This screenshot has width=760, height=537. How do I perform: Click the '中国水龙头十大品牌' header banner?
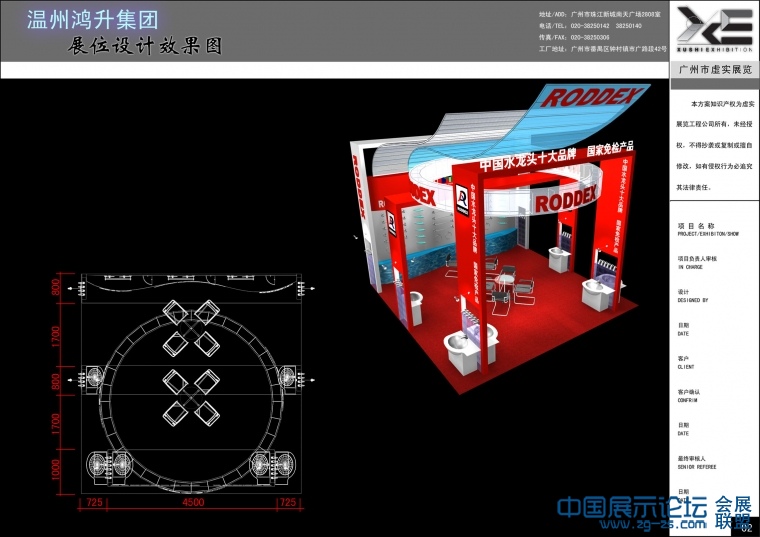point(528,159)
